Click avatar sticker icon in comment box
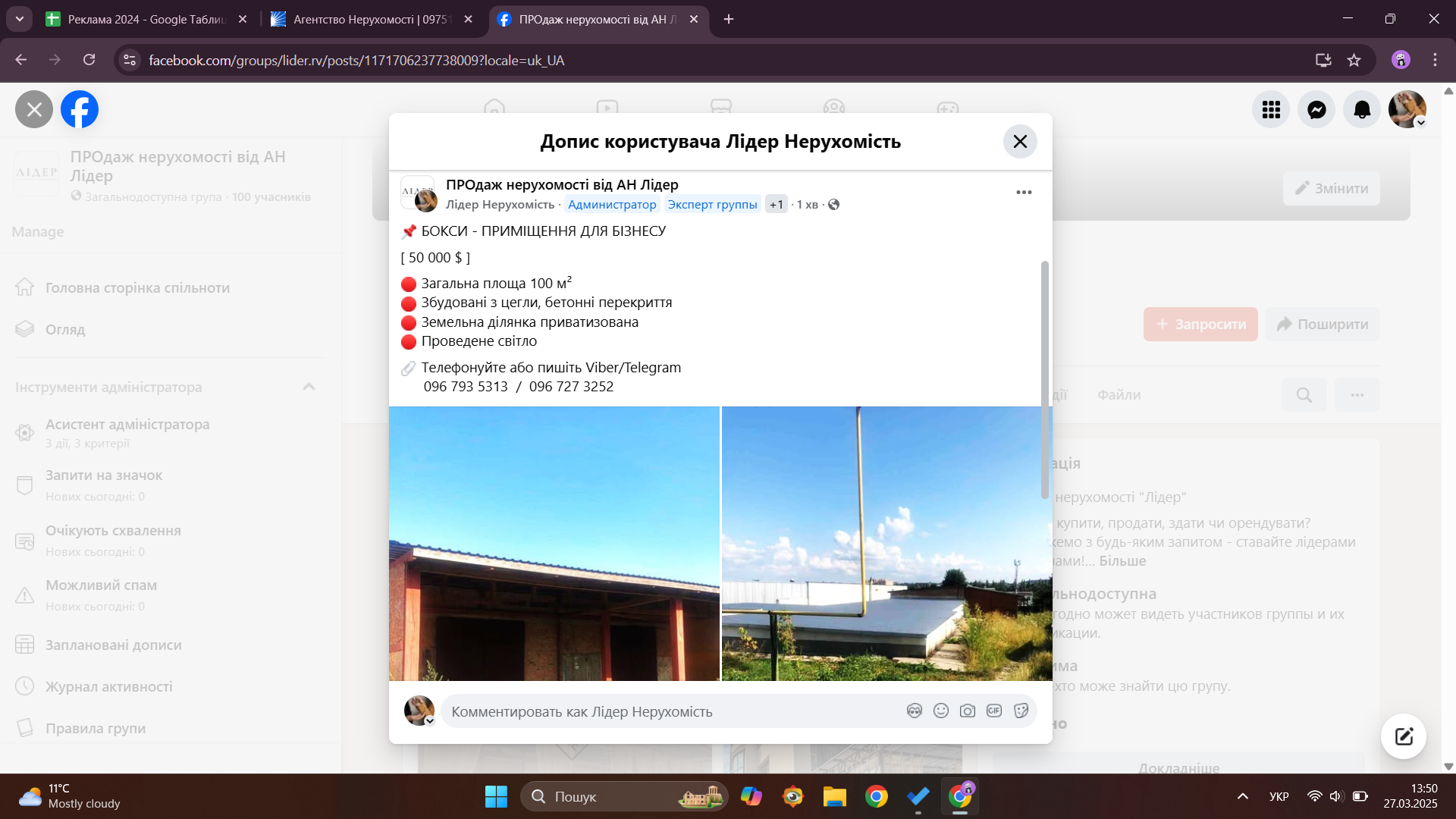The image size is (1456, 819). point(914,711)
